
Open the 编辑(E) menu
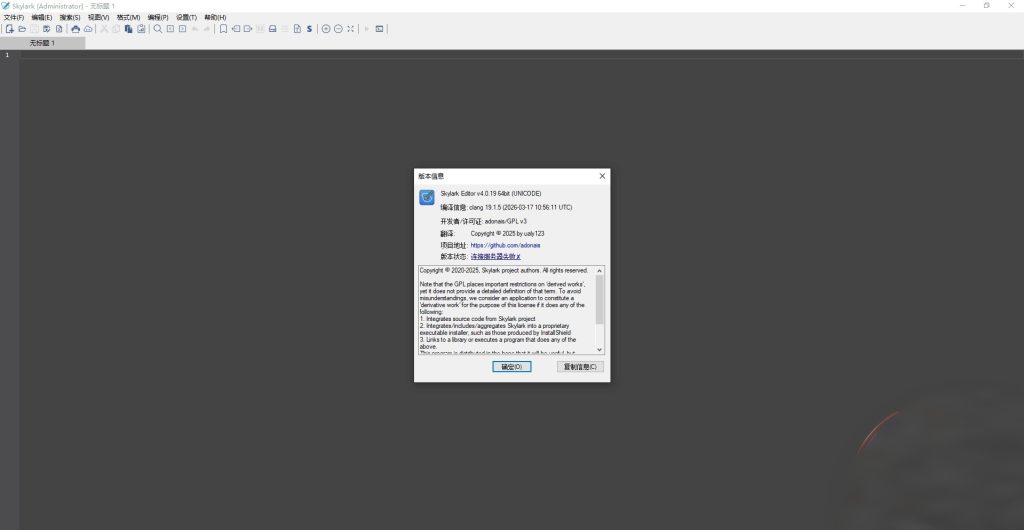click(x=42, y=18)
